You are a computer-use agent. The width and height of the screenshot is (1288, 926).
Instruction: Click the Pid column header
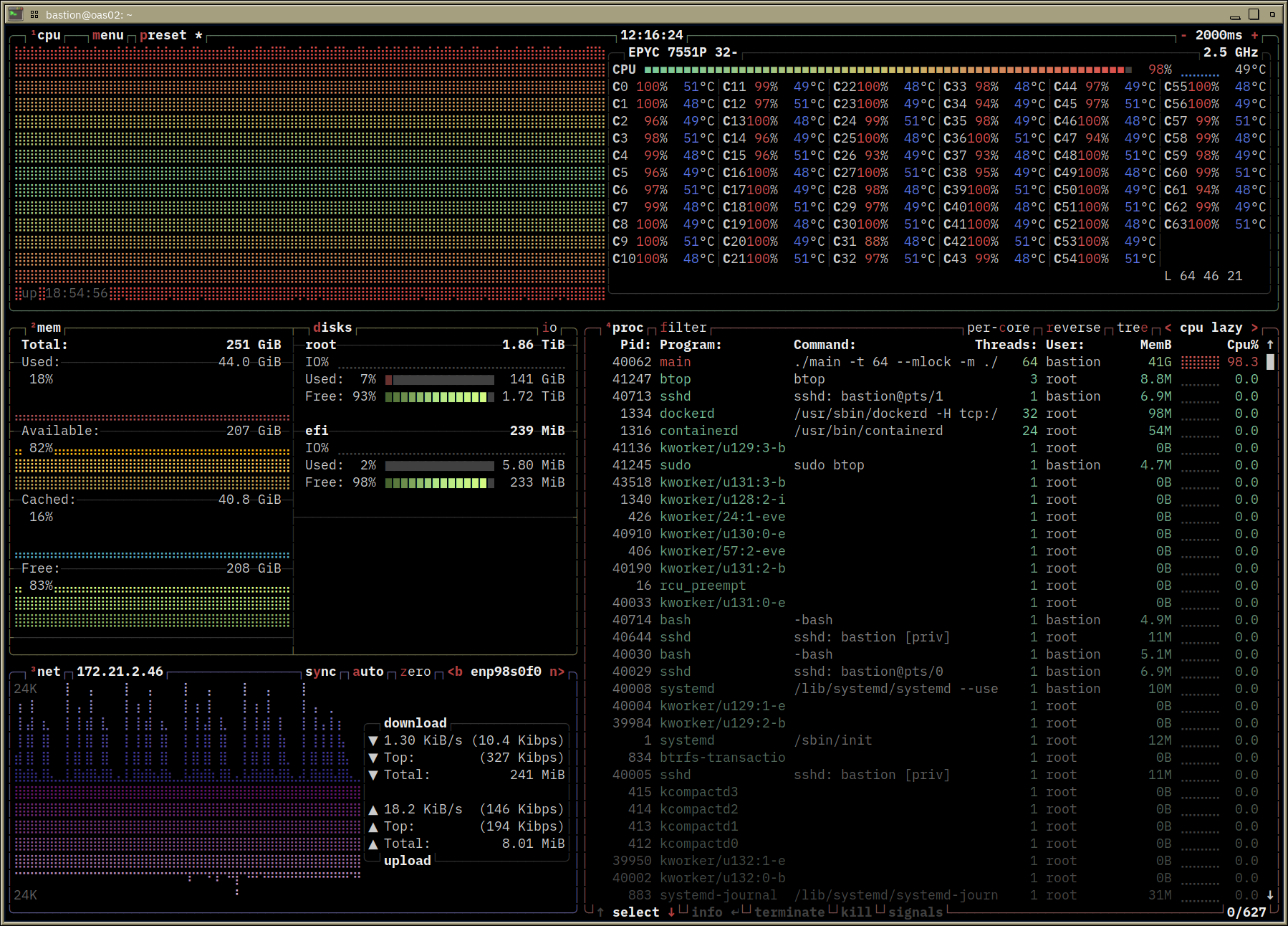tap(635, 345)
